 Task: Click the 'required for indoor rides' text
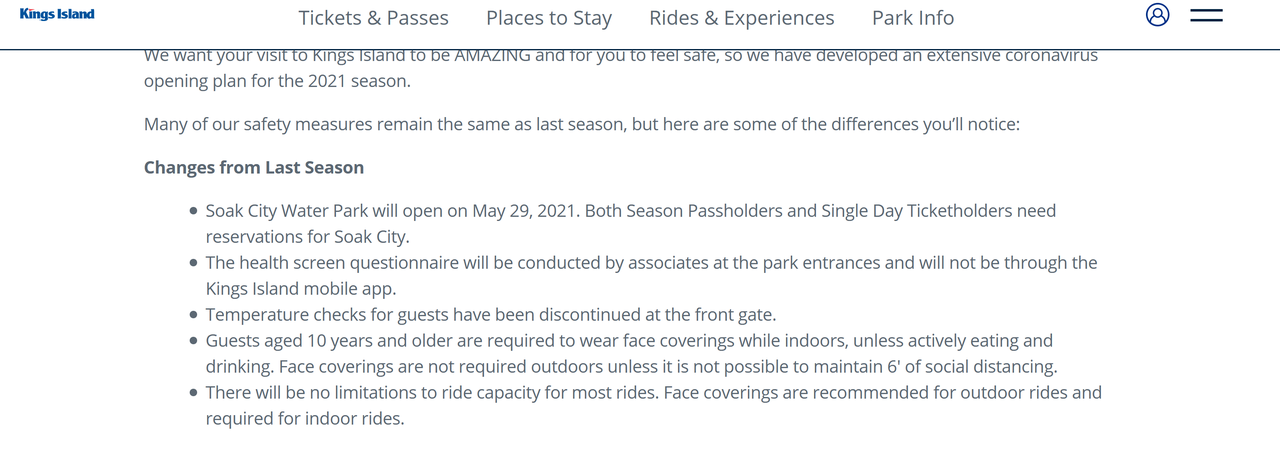(305, 419)
